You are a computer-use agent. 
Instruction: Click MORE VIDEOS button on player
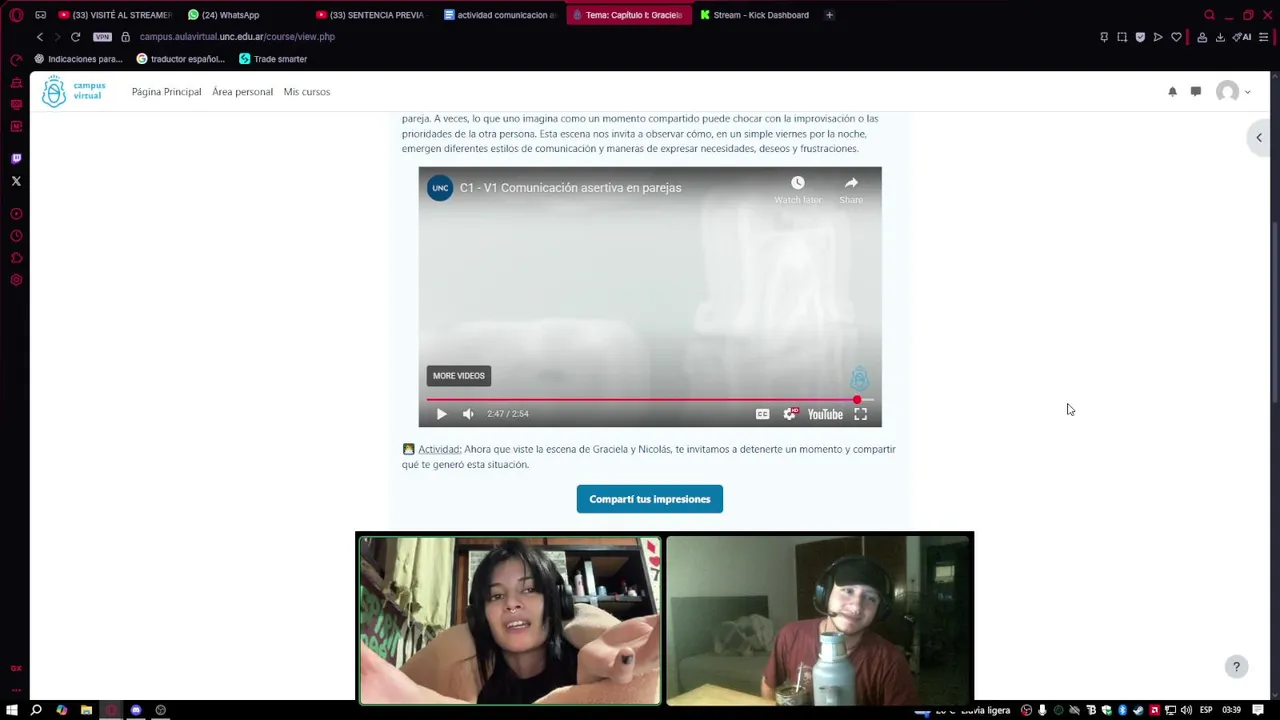[459, 376]
